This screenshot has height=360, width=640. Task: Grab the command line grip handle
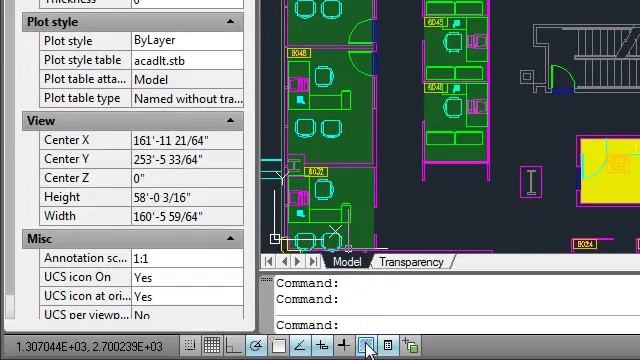tap(267, 280)
